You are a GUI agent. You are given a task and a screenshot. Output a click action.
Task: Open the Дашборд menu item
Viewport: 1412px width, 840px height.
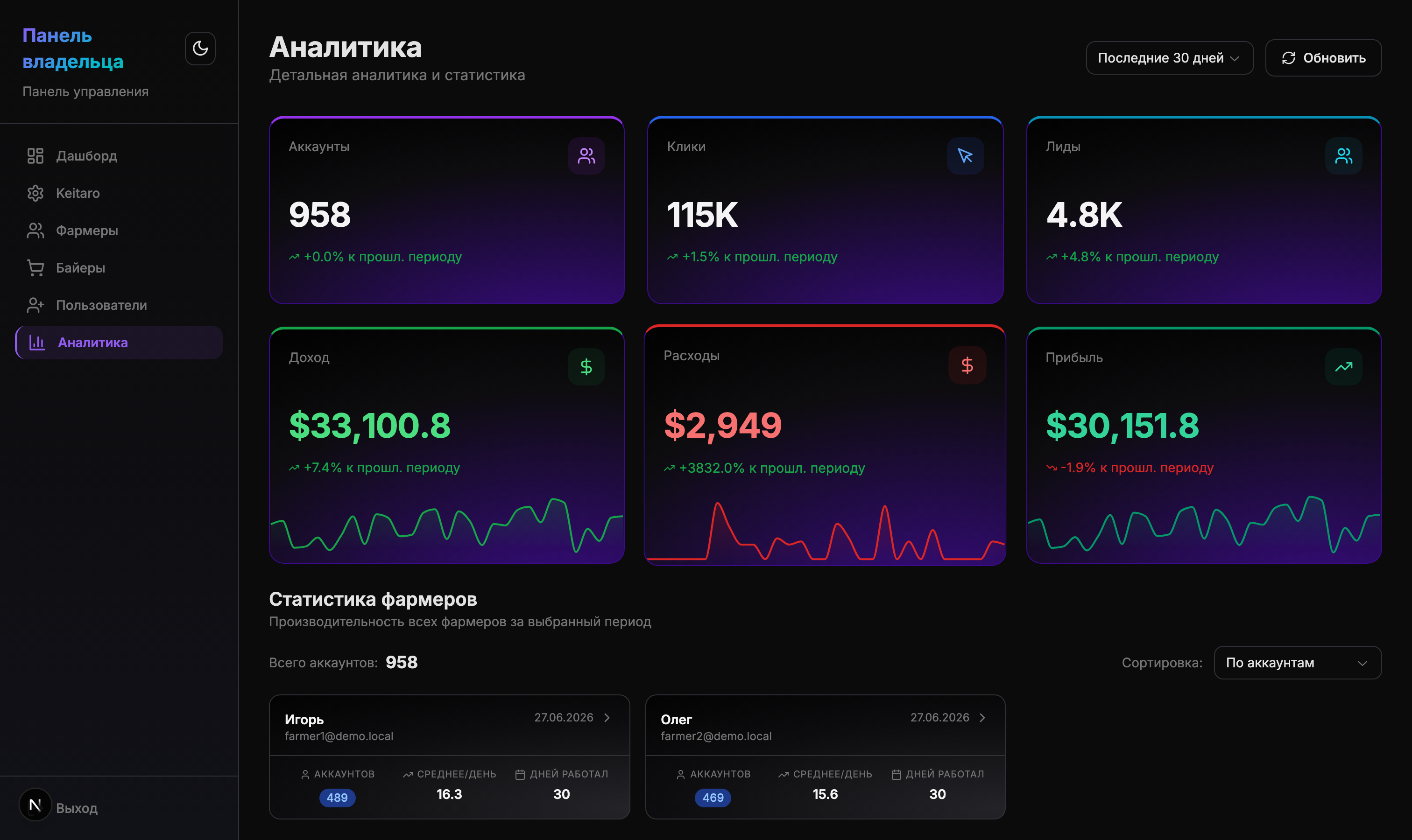pos(119,156)
